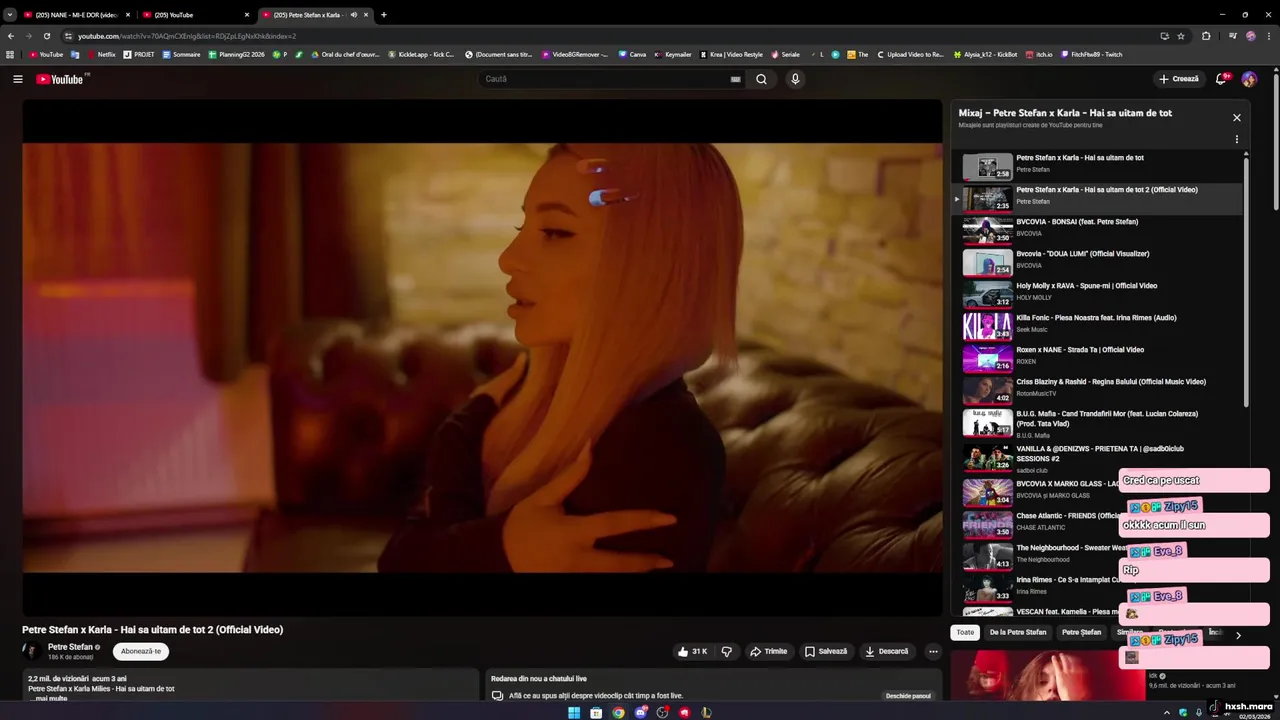Open browser extensions puzzle icon
The width and height of the screenshot is (1280, 720).
[x=1206, y=36]
